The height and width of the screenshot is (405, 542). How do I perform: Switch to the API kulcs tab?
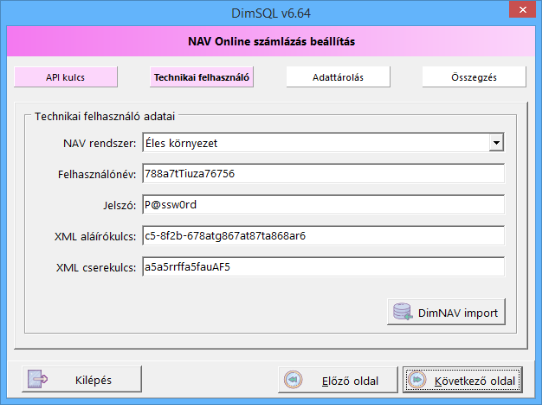(x=66, y=77)
